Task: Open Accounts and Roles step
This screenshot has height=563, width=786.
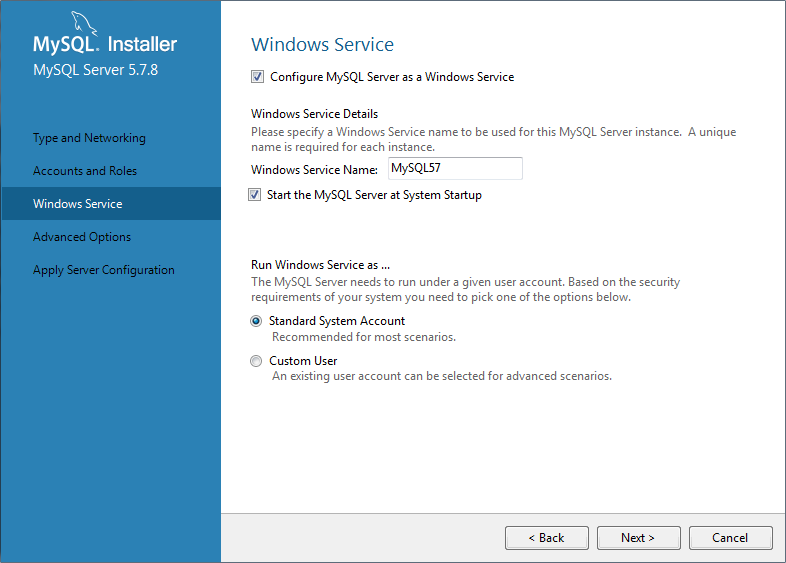Action: [x=85, y=171]
